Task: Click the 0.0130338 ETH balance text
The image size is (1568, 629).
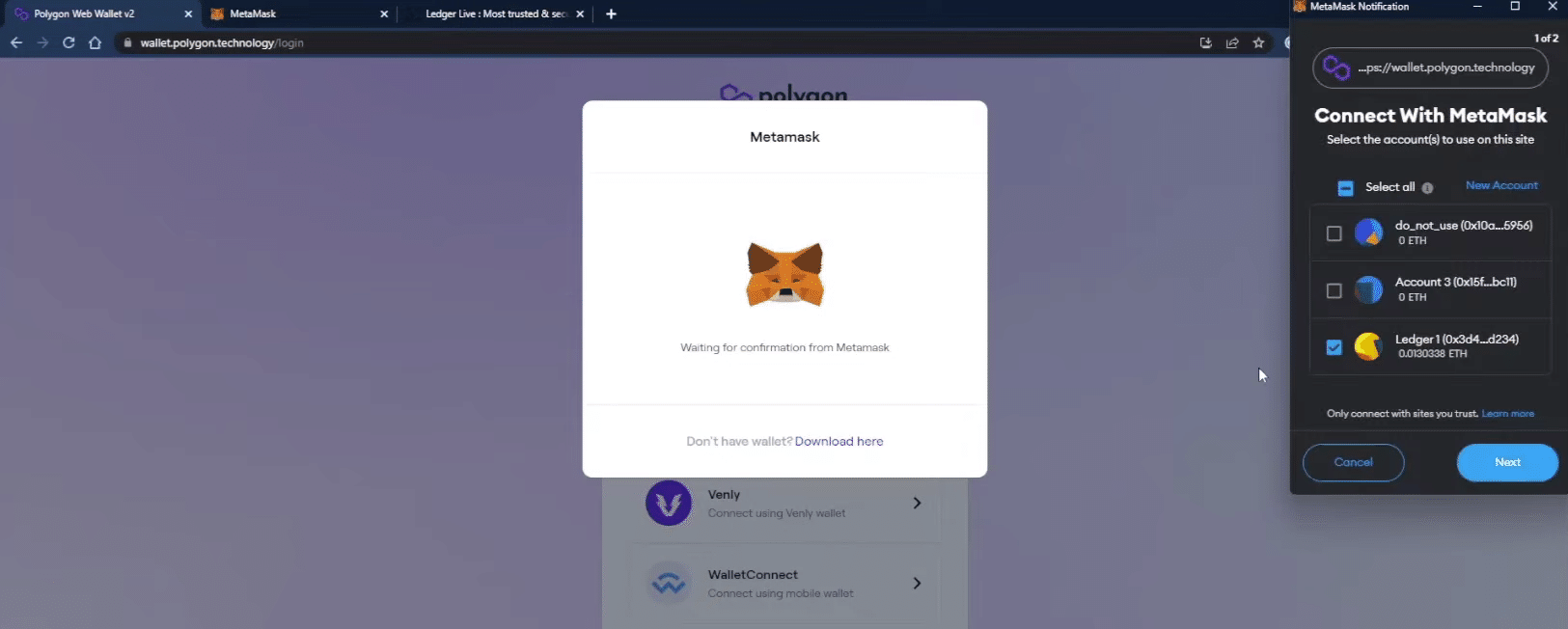Action: click(1432, 354)
